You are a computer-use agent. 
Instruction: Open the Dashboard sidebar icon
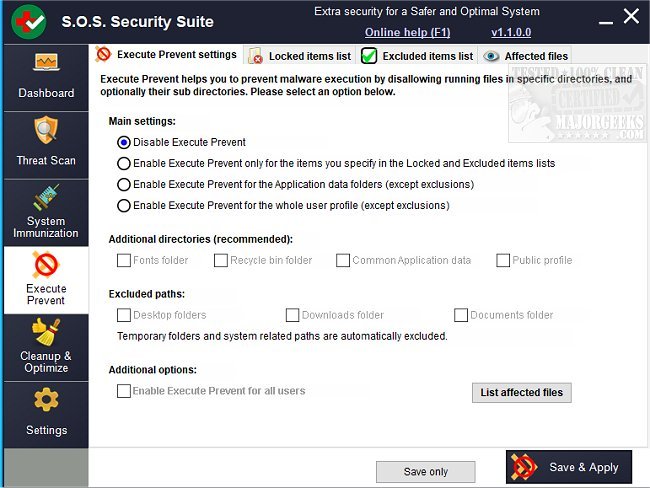[x=45, y=64]
